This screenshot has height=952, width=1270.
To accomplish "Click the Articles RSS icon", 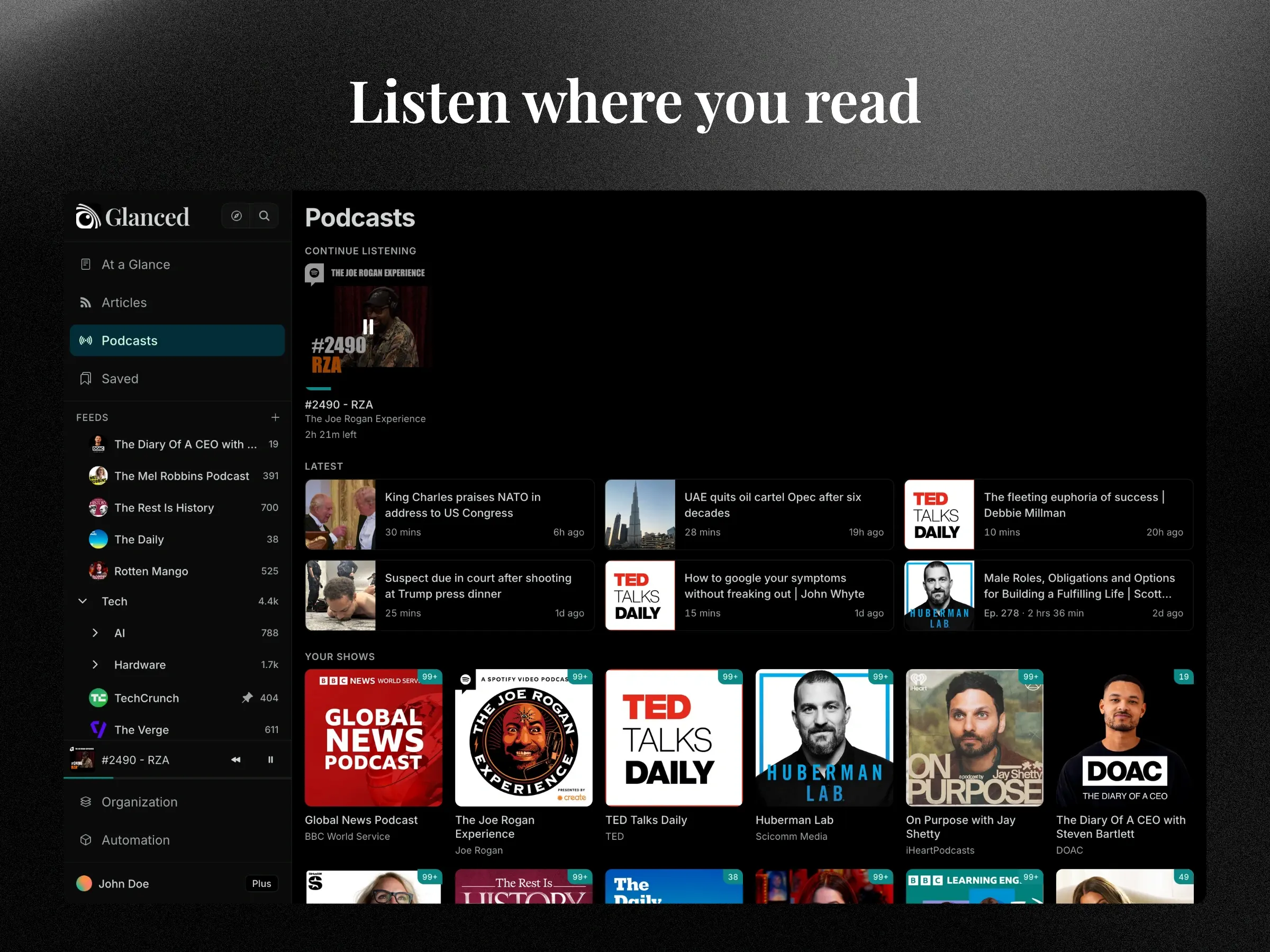I will [86, 303].
